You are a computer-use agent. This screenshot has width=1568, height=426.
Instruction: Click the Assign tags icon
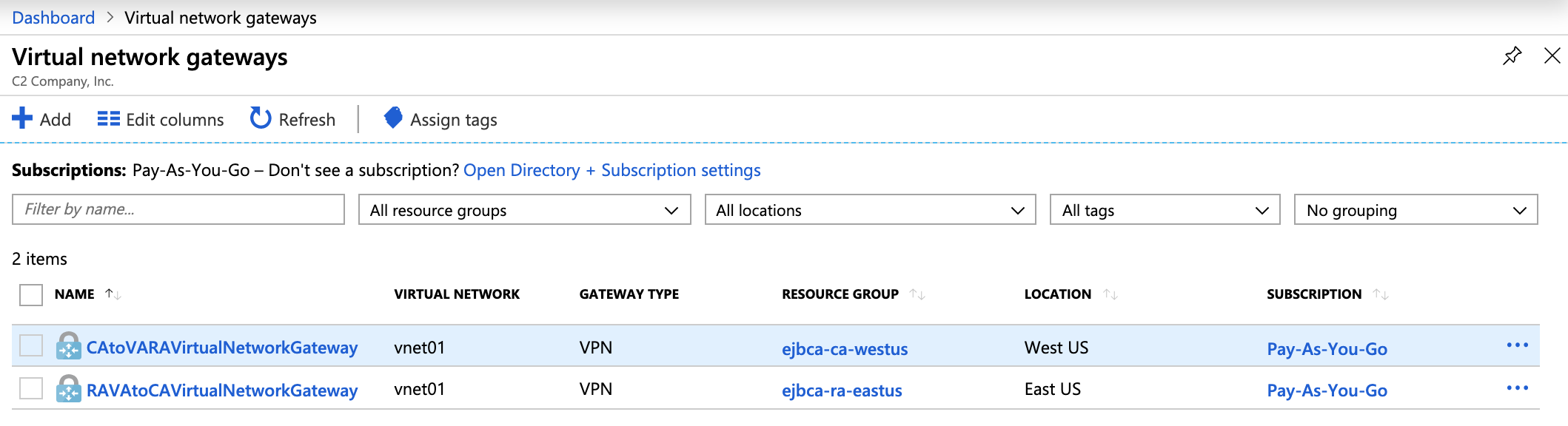393,118
